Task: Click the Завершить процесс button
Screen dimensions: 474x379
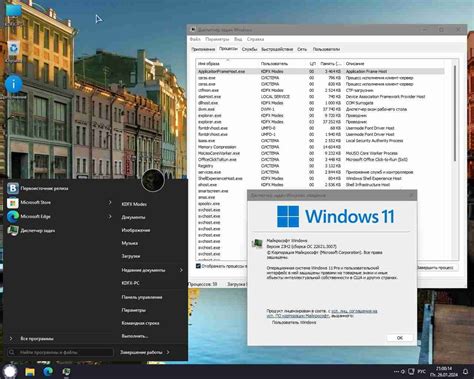Action: tap(437, 267)
